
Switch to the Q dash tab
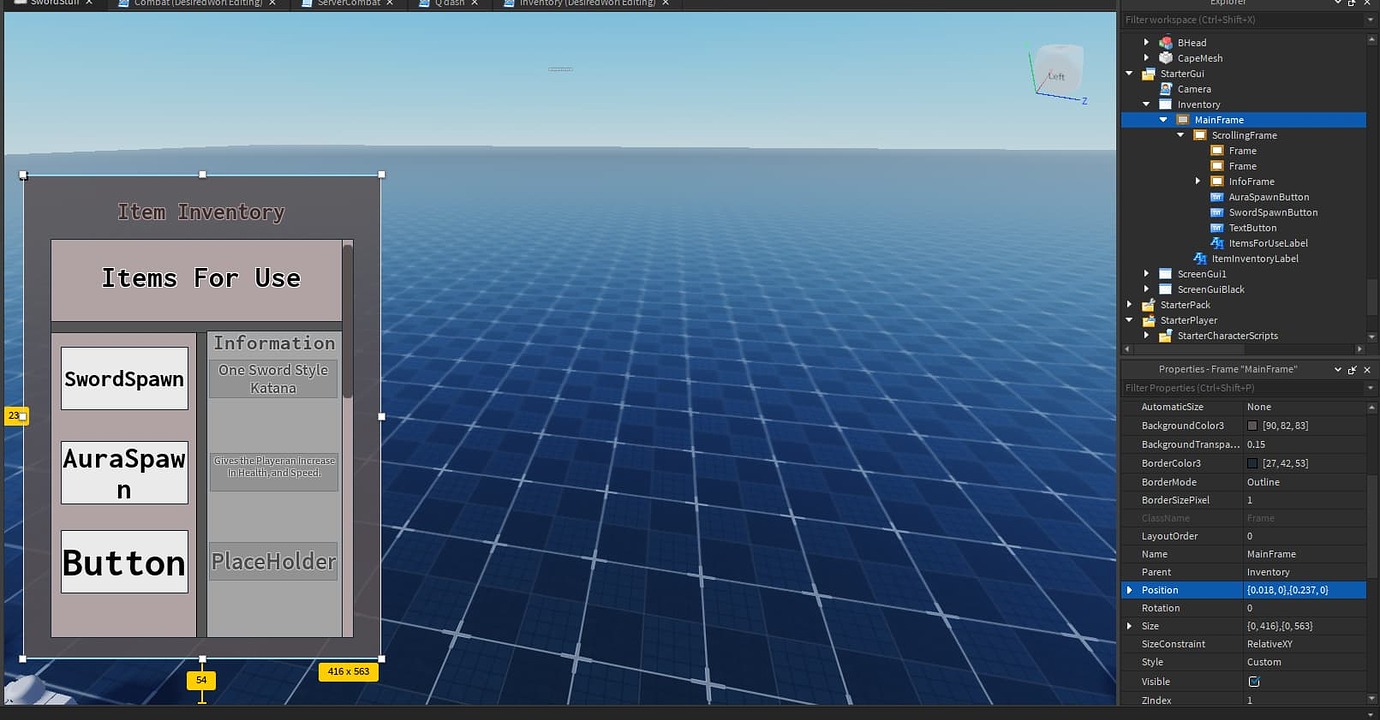450,4
